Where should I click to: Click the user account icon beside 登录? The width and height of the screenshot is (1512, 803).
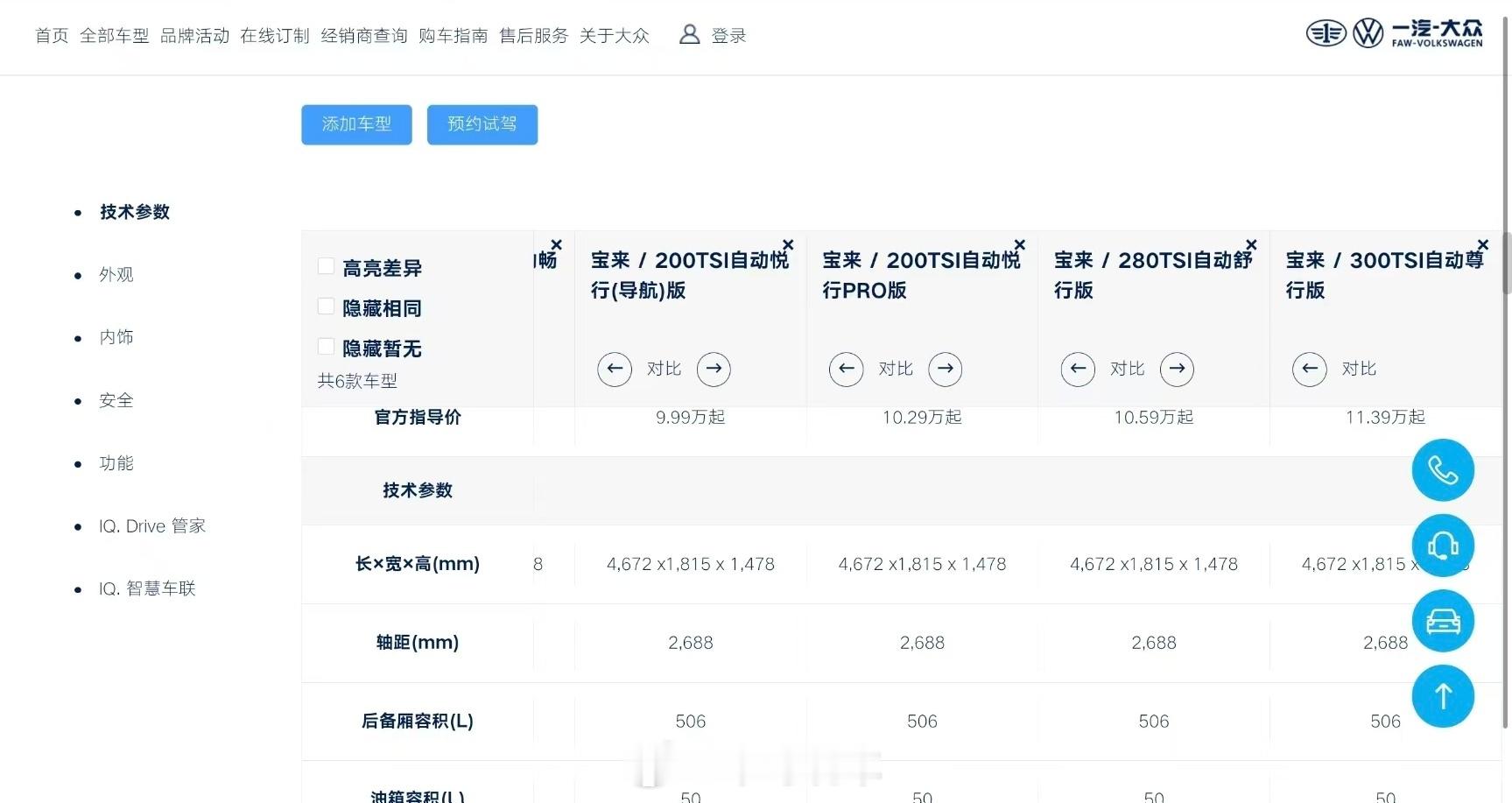pos(690,34)
